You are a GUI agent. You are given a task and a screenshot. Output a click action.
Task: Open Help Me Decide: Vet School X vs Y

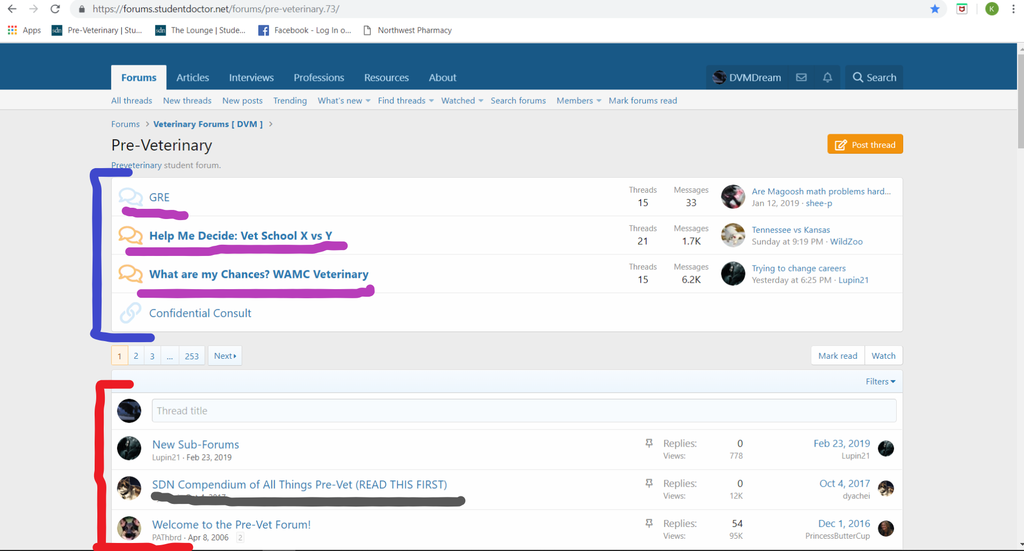coord(240,236)
